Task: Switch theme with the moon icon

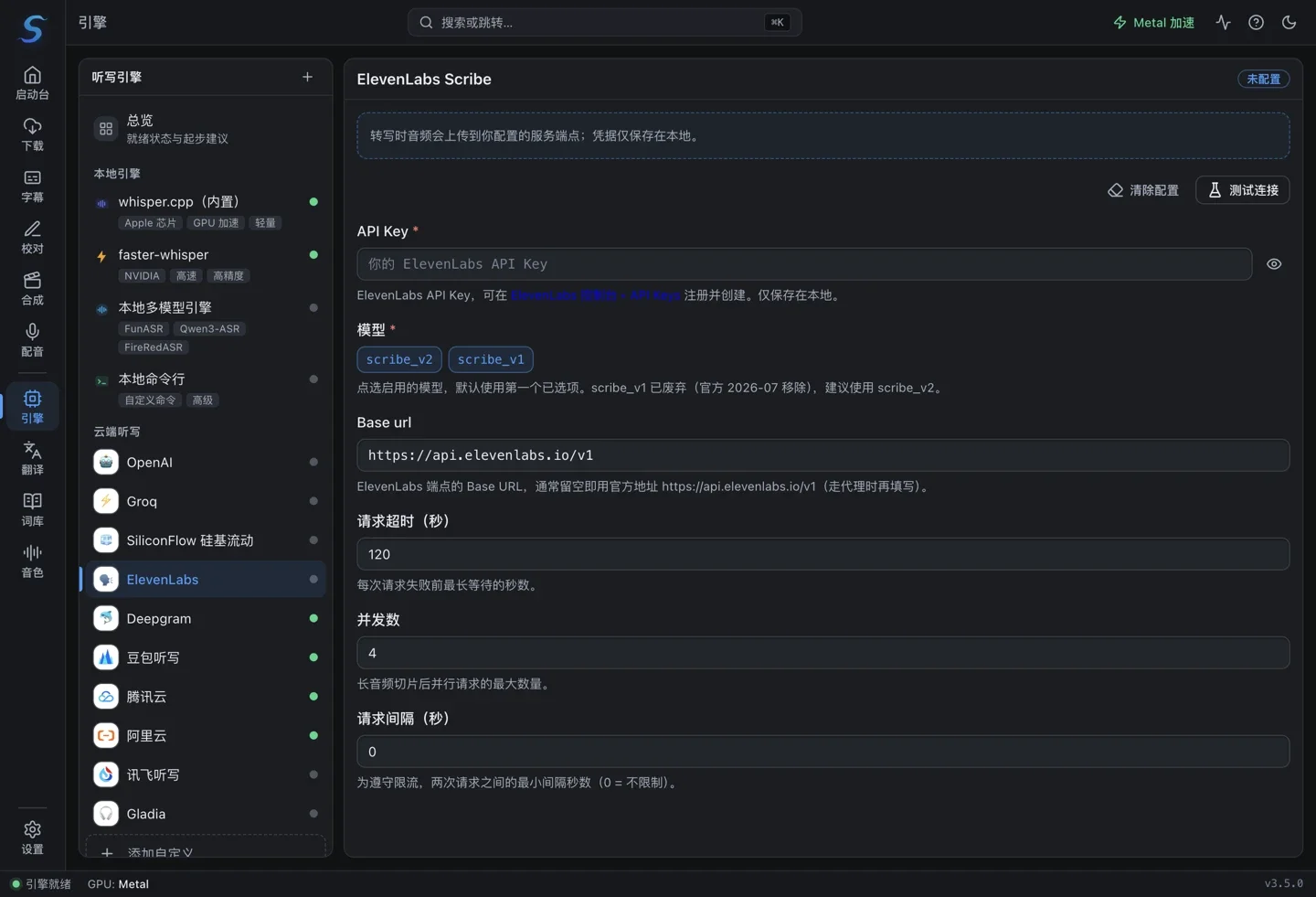Action: (x=1289, y=23)
